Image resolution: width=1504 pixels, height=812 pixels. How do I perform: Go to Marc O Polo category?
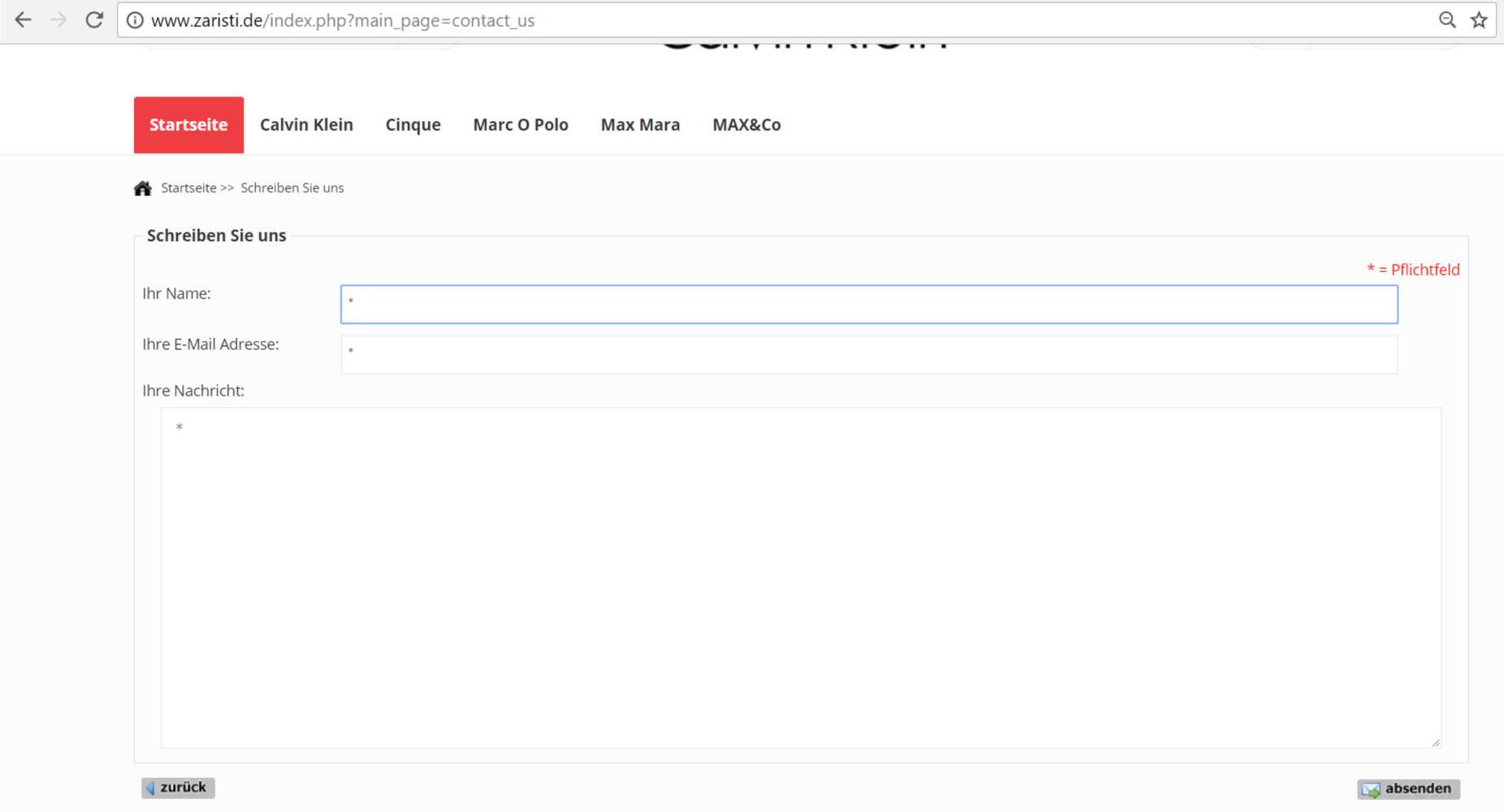click(521, 125)
